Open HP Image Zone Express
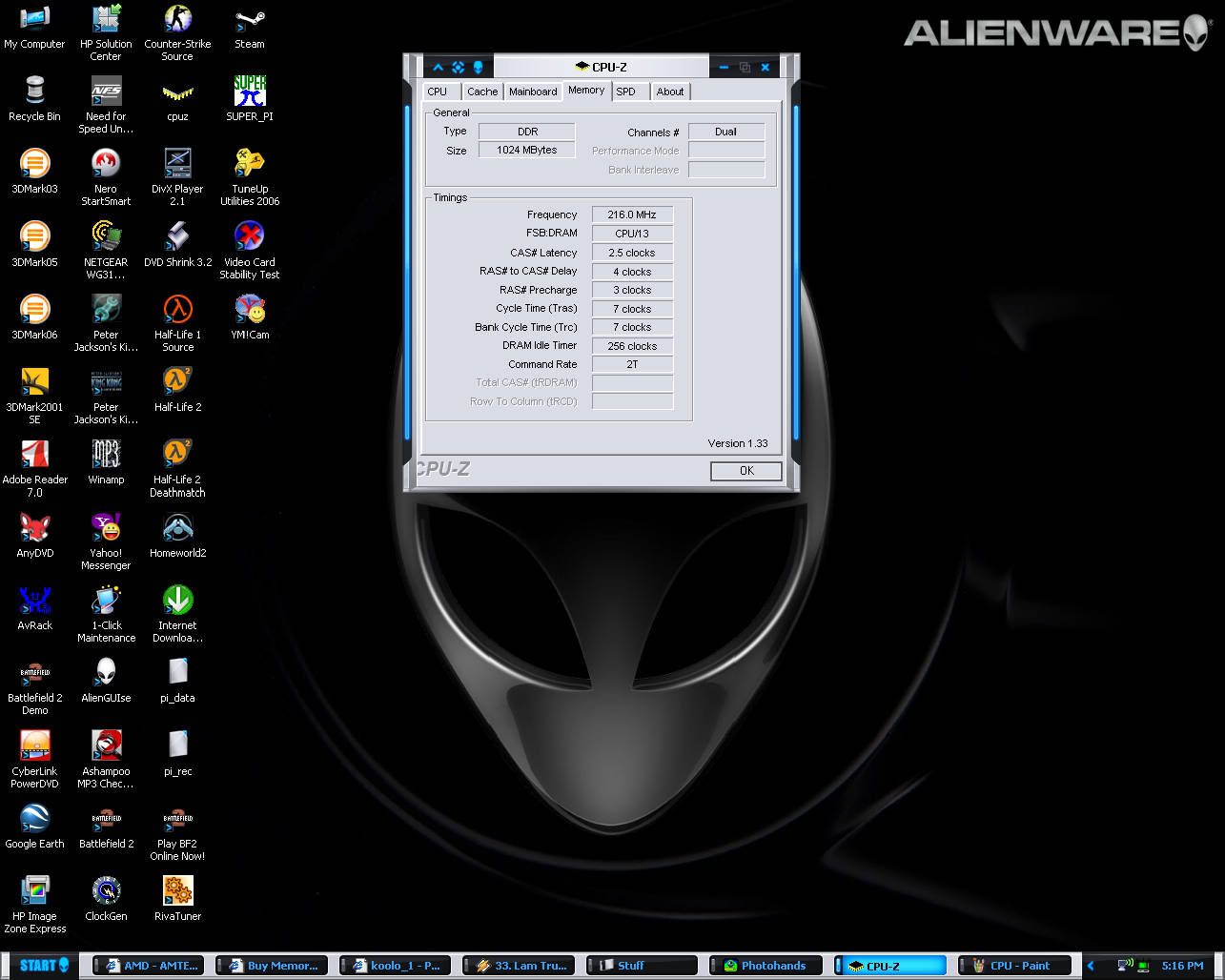 (x=34, y=906)
